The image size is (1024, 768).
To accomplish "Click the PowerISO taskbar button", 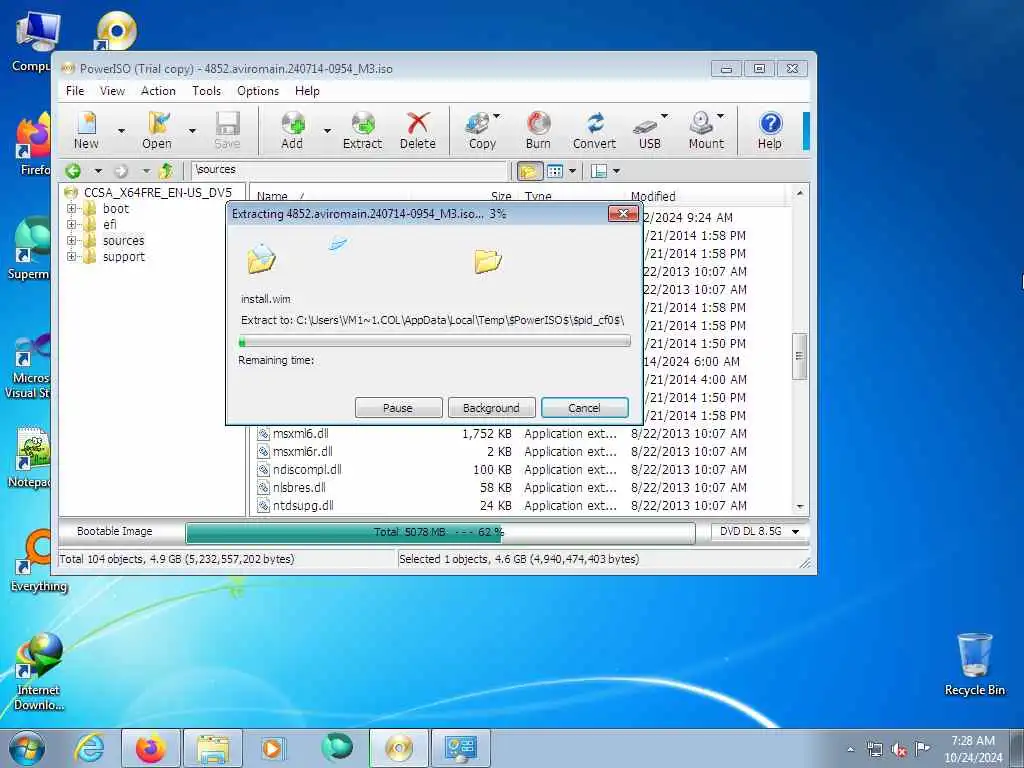I will point(399,748).
